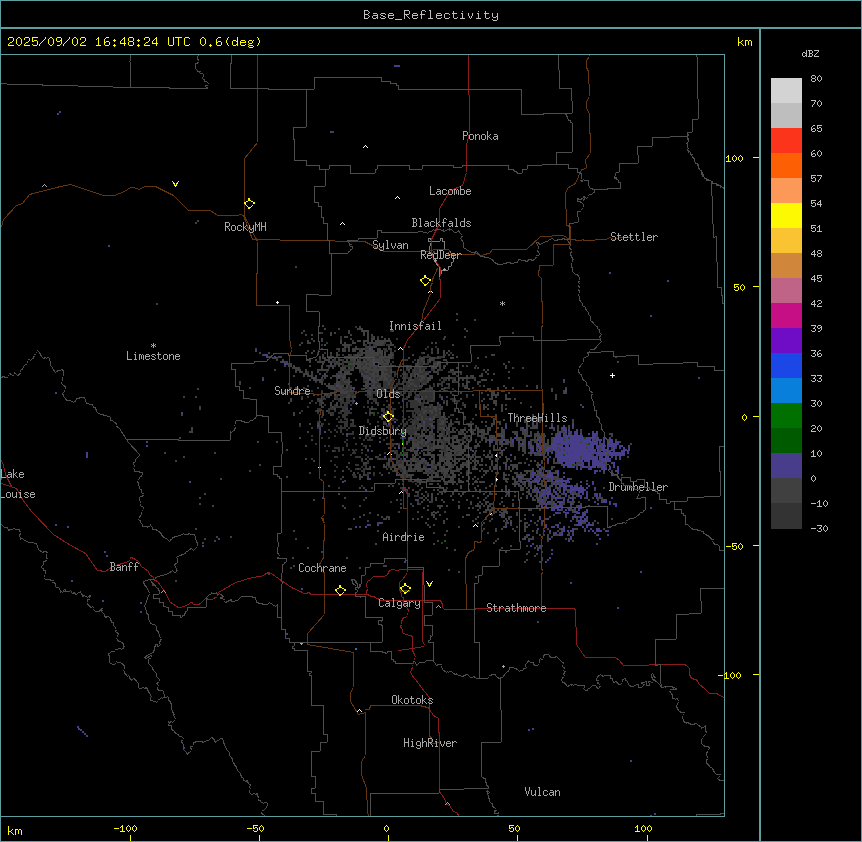Click the Limestone map label
Screen dimensions: 862x842
coord(153,356)
